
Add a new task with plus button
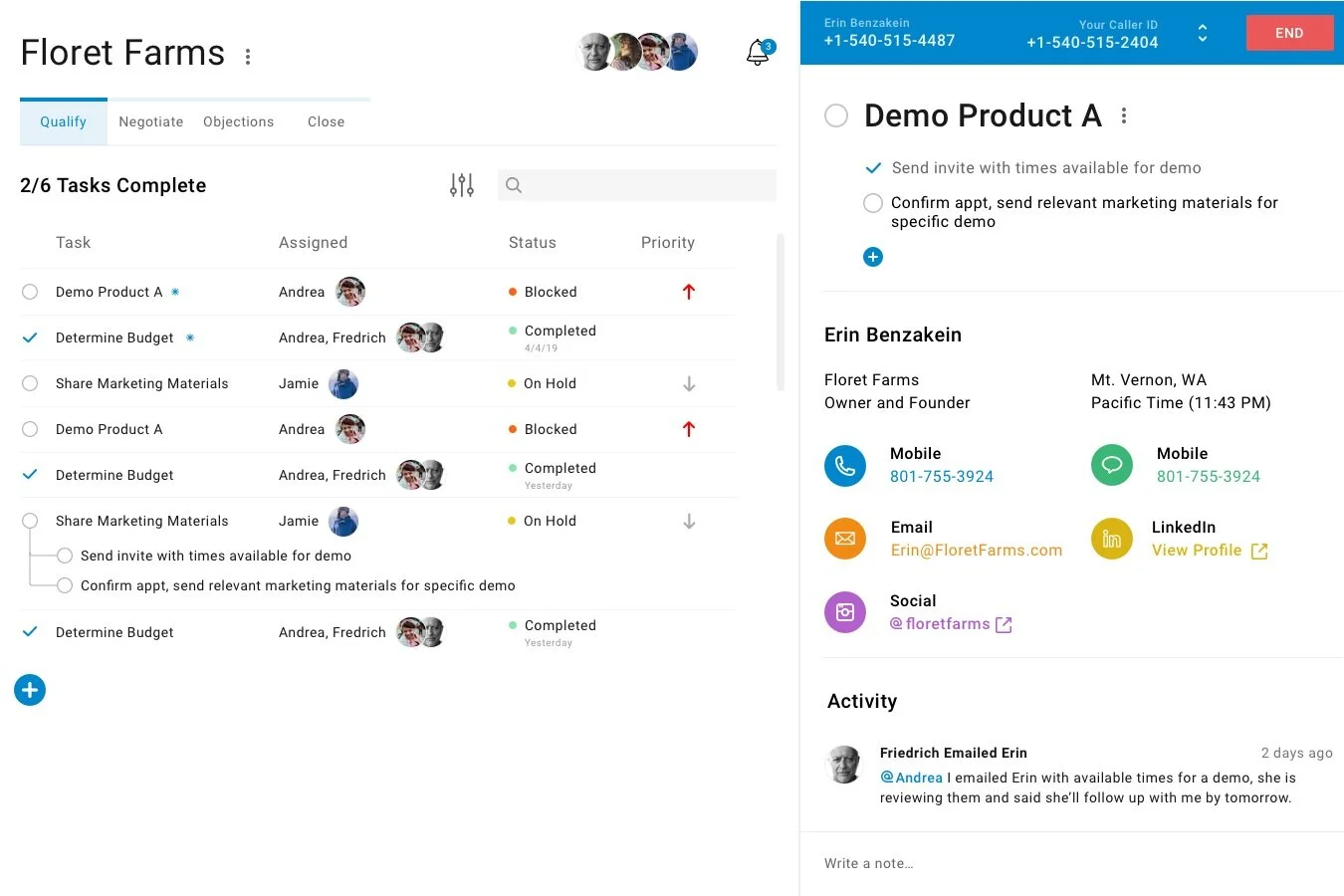(x=30, y=690)
